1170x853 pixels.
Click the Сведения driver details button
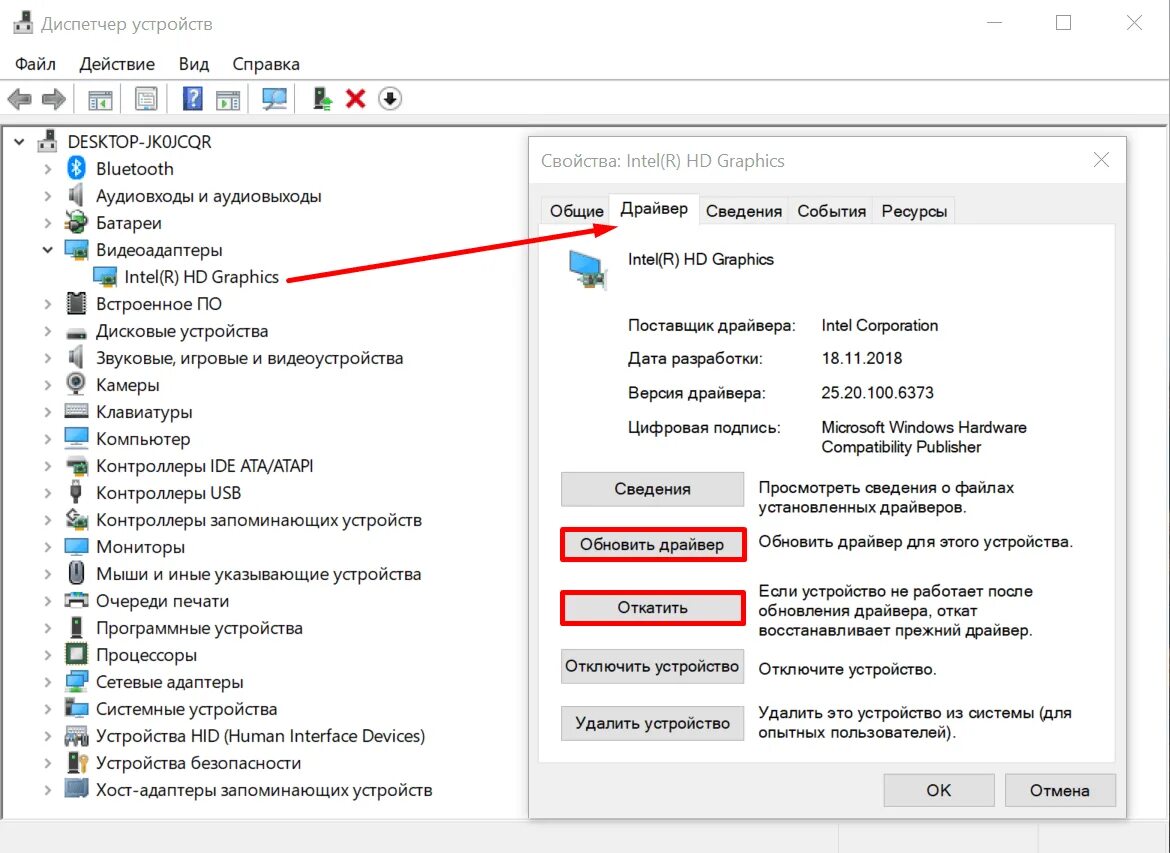[x=652, y=489]
